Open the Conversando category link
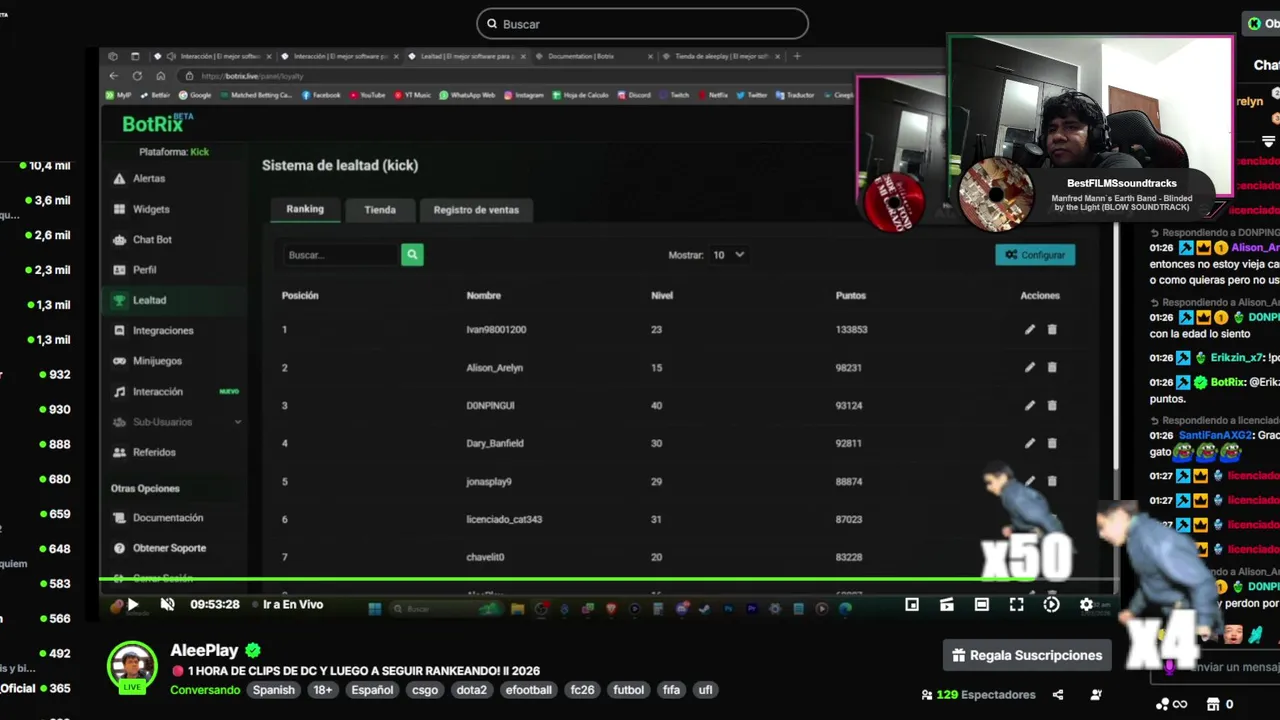1280x720 pixels. (x=205, y=690)
